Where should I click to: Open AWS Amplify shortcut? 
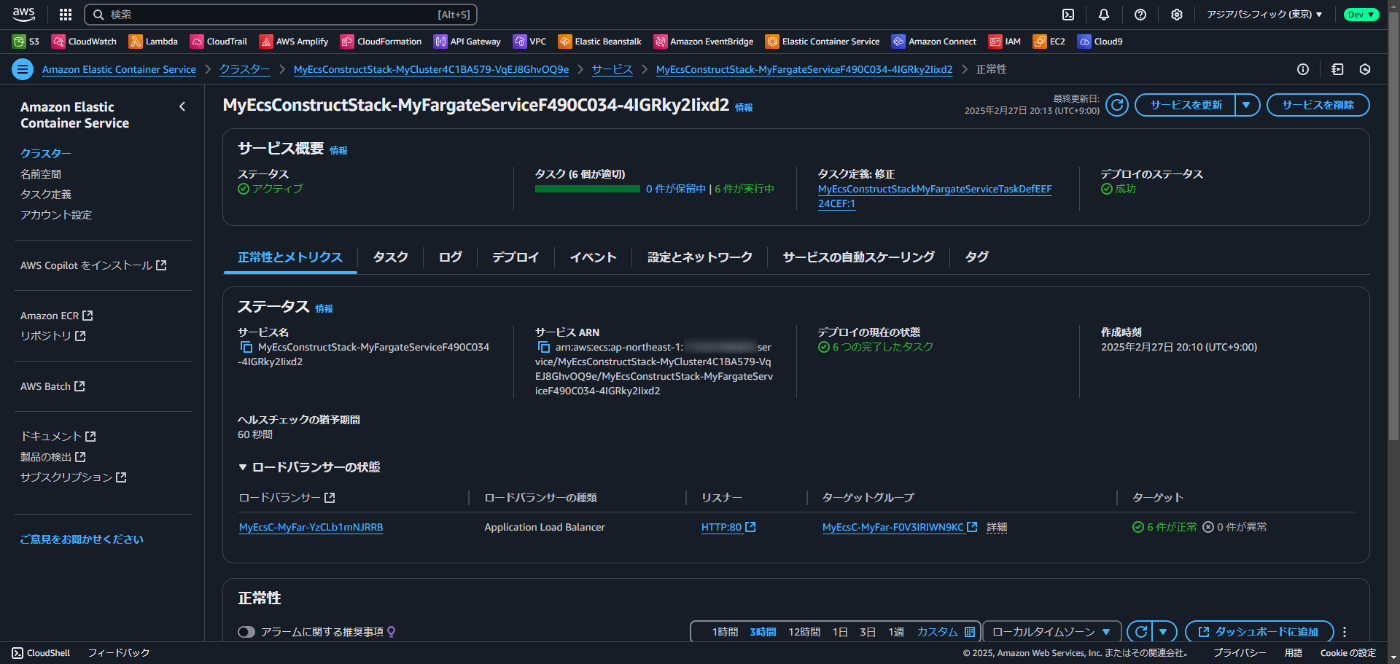(294, 42)
